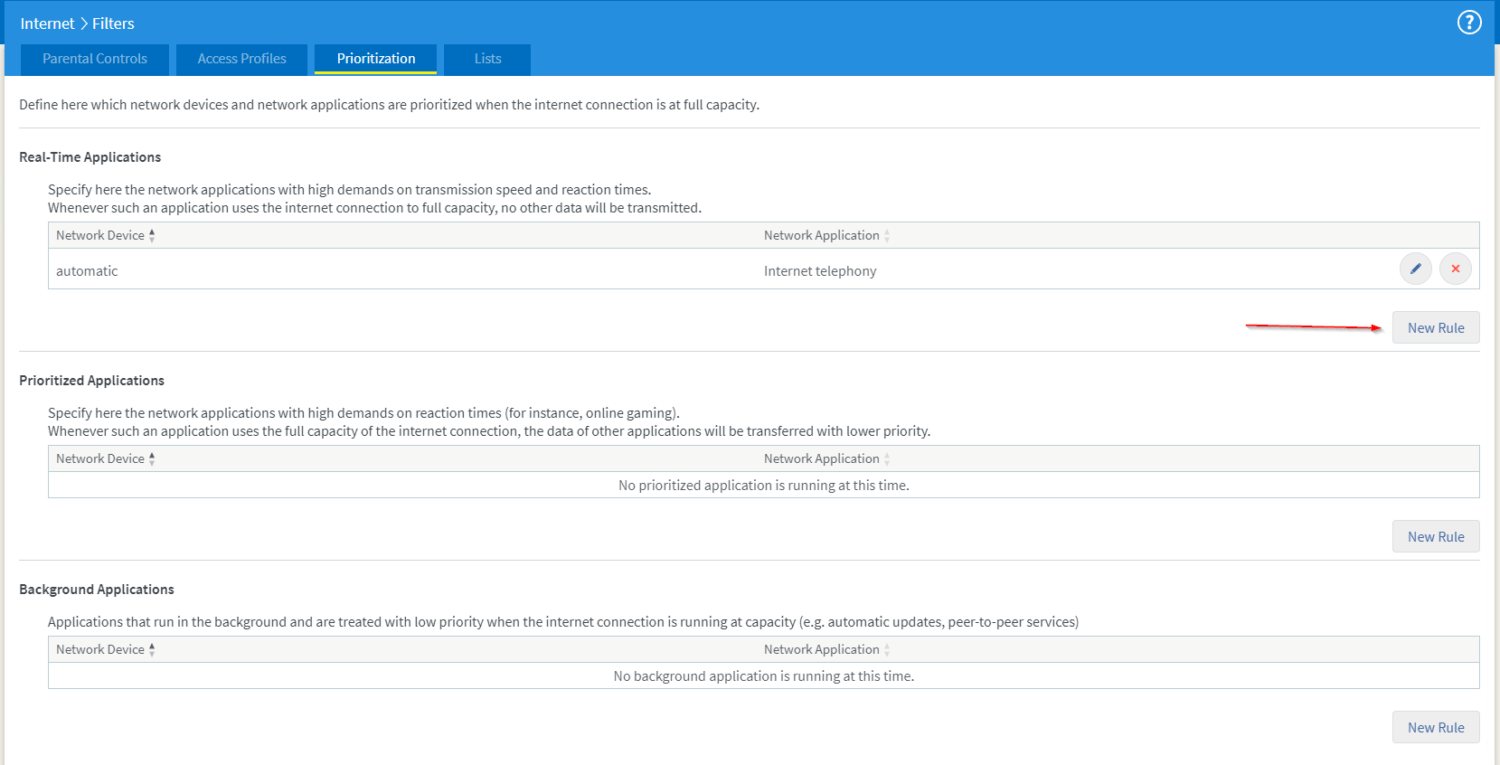Sort Prioritized Applications by Network Application
This screenshot has height=765, width=1500.
click(886, 457)
